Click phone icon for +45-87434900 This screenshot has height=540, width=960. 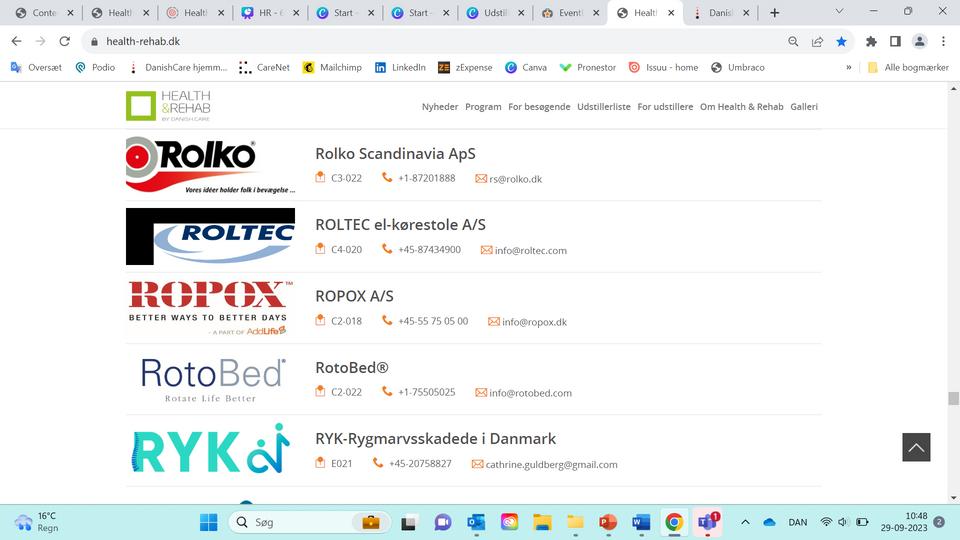click(387, 249)
